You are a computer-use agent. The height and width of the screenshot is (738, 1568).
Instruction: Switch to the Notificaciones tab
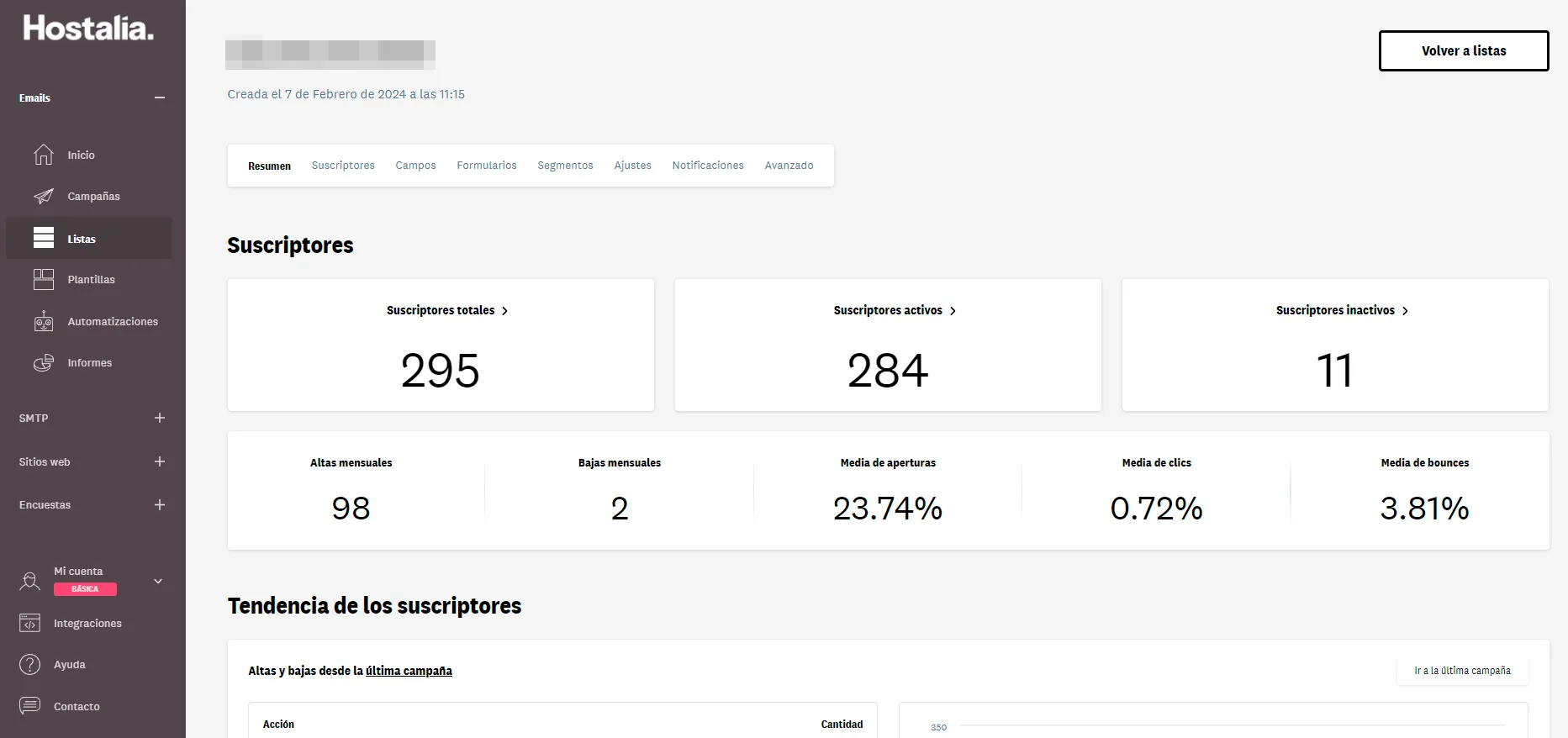pyautogui.click(x=708, y=166)
